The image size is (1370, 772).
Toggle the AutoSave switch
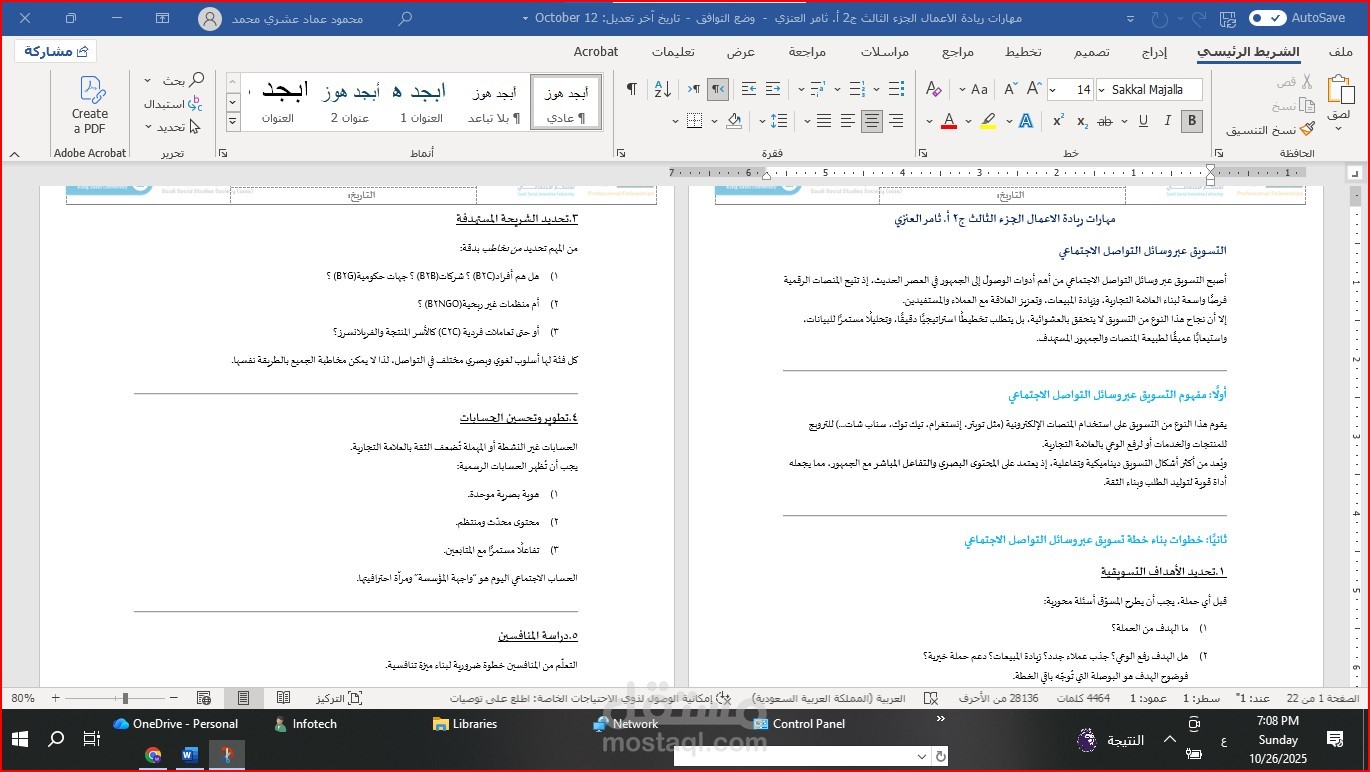[x=1267, y=18]
